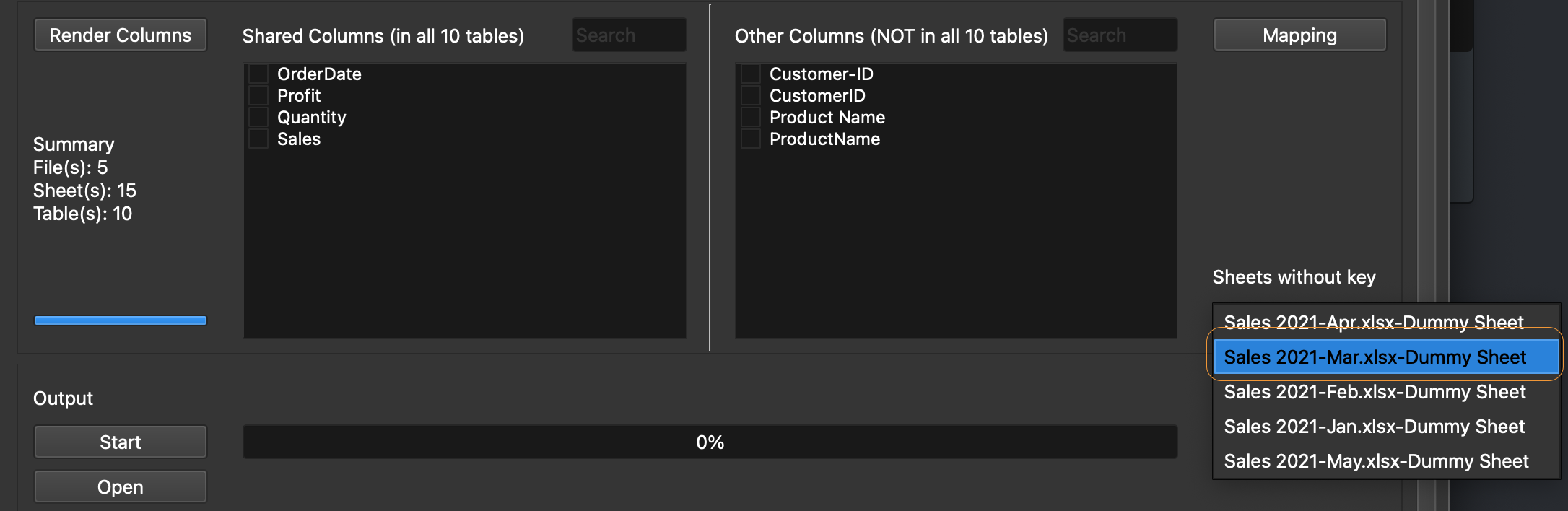
Task: Select Sales 2021-Mar.xlsx-Dummy Sheet option
Action: tap(1375, 357)
